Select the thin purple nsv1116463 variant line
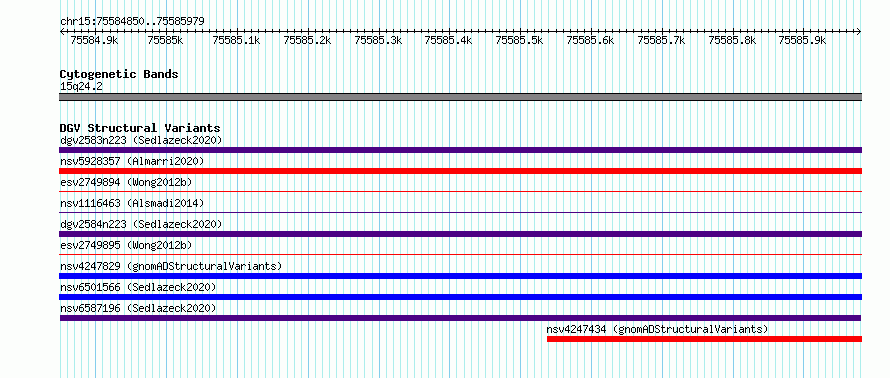 pos(460,213)
